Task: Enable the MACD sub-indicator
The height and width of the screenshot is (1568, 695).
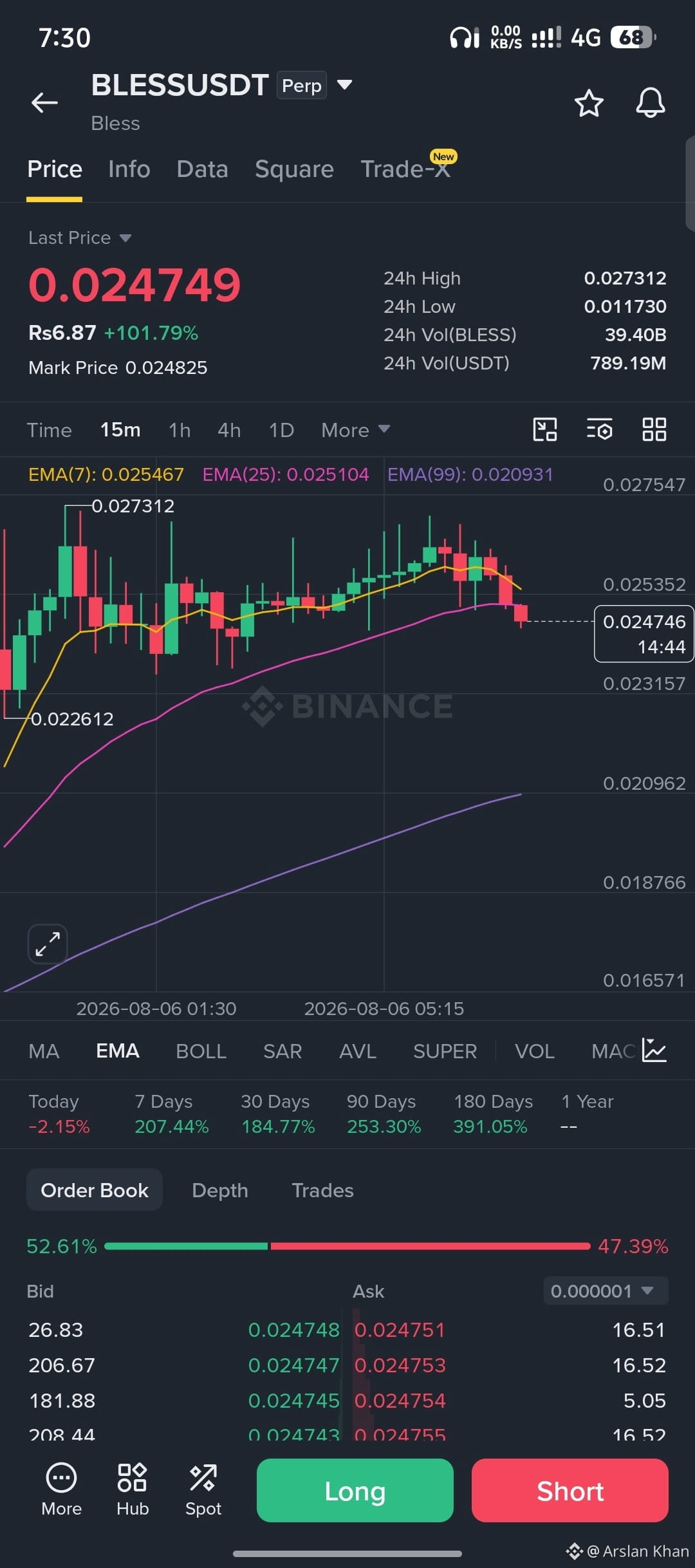Action: 613,1051
